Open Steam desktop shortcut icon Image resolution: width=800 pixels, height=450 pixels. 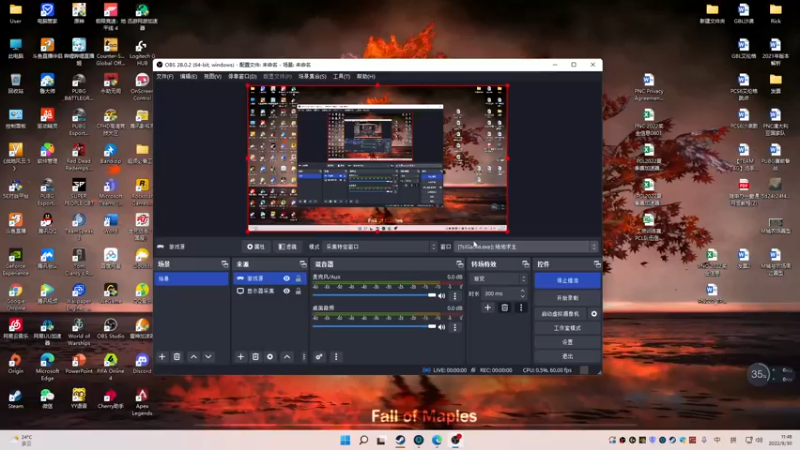pos(15,399)
